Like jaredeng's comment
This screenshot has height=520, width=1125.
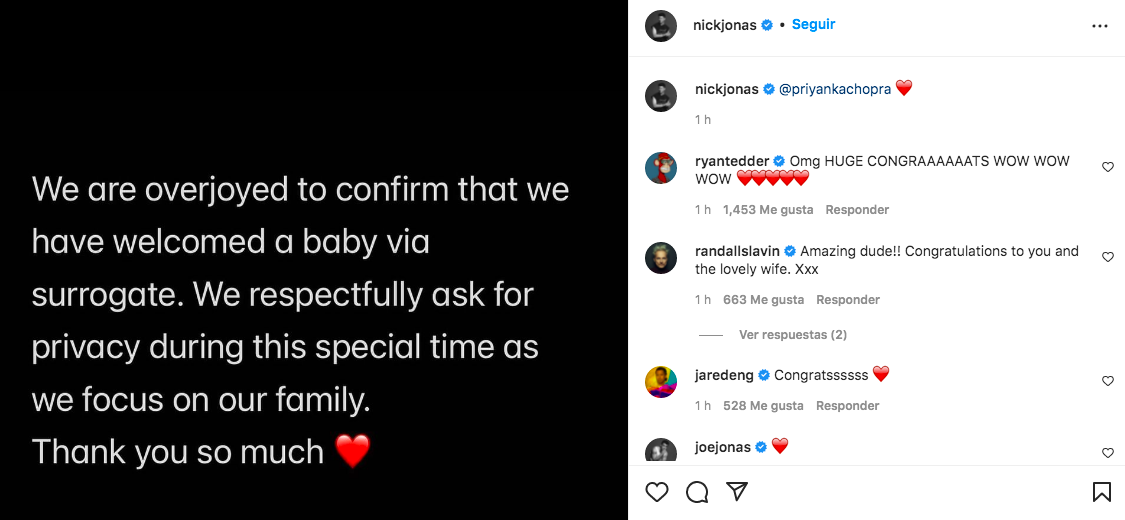(1107, 381)
